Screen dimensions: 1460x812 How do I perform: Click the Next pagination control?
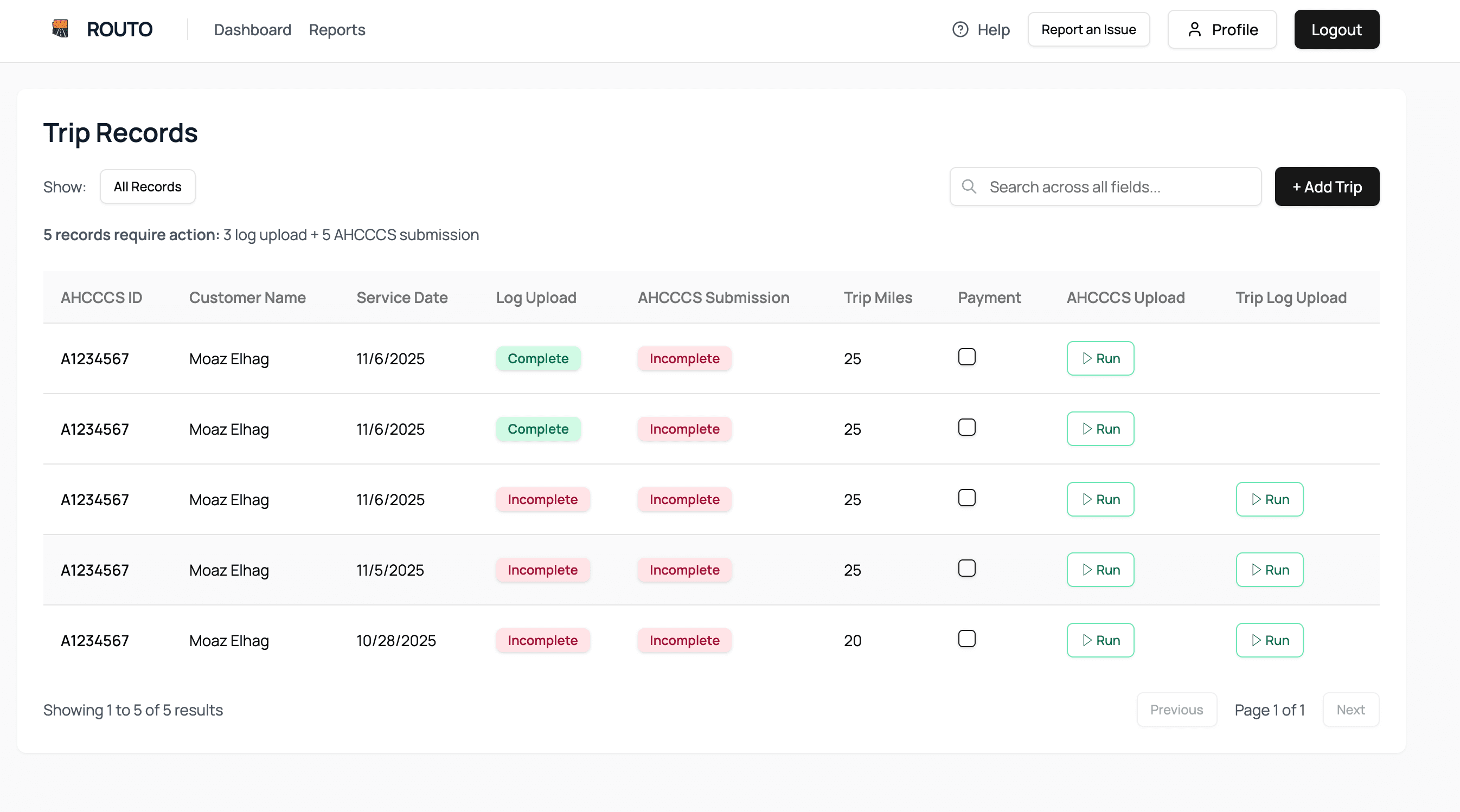1350,710
